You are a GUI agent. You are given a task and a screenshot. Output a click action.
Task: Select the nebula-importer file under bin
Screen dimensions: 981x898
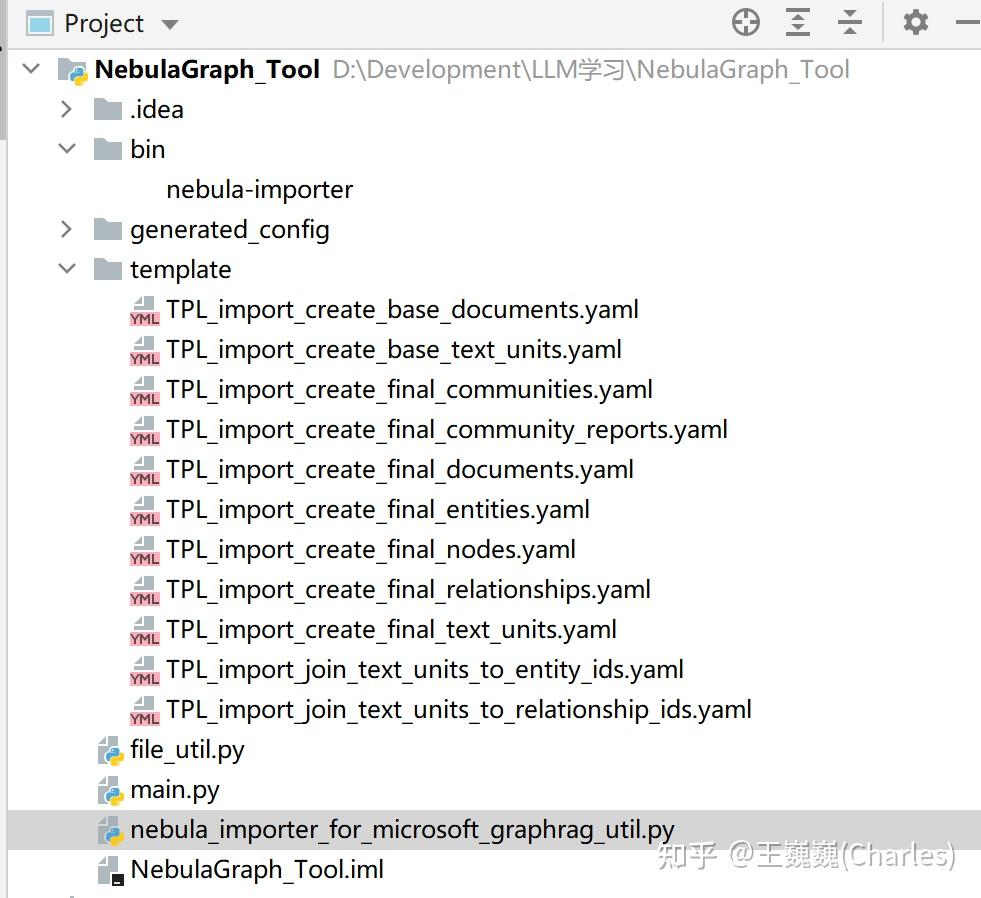(259, 189)
